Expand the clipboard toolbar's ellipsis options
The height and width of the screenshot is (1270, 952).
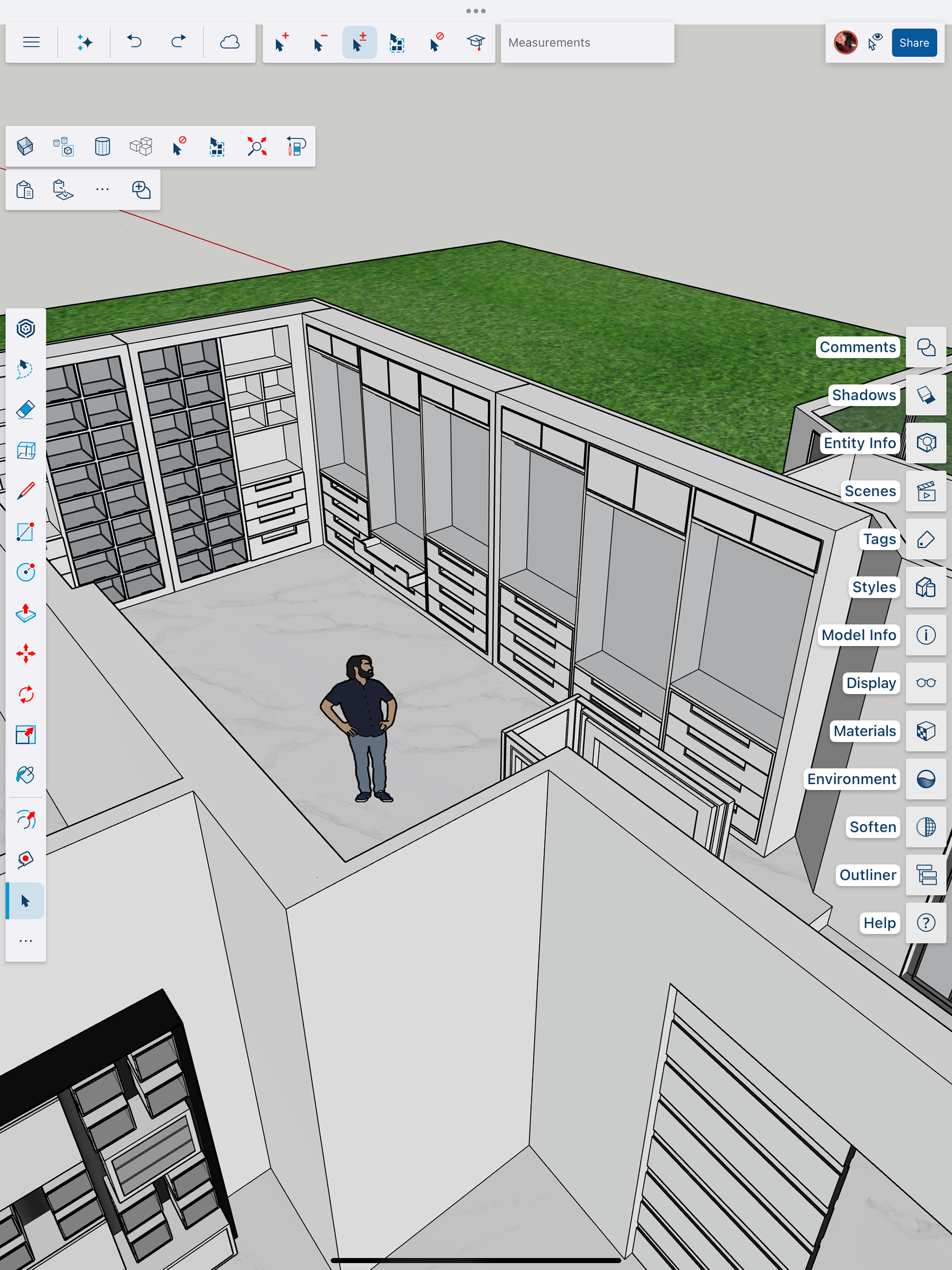pos(102,190)
